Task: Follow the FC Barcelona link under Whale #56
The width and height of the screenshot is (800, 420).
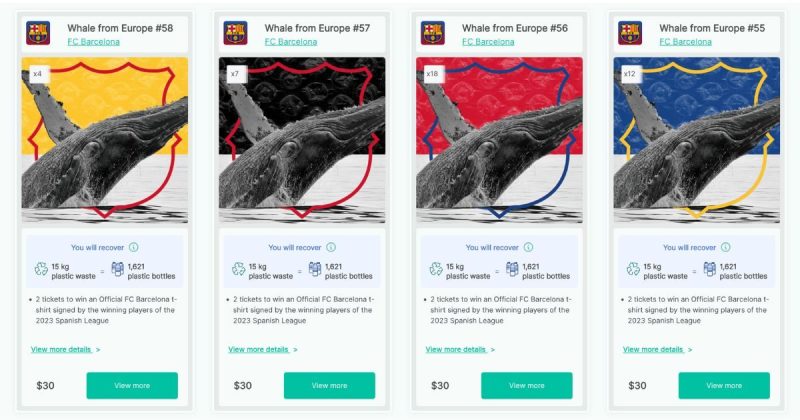Action: [488, 42]
